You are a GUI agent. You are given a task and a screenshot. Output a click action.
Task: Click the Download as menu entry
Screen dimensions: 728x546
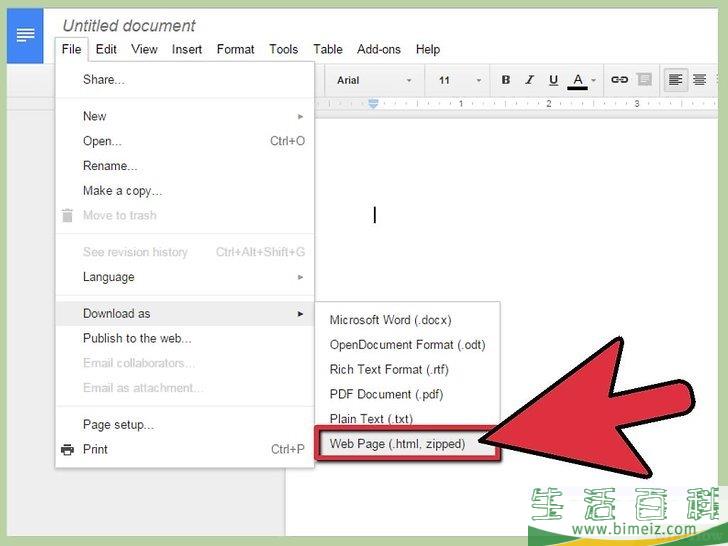click(185, 313)
